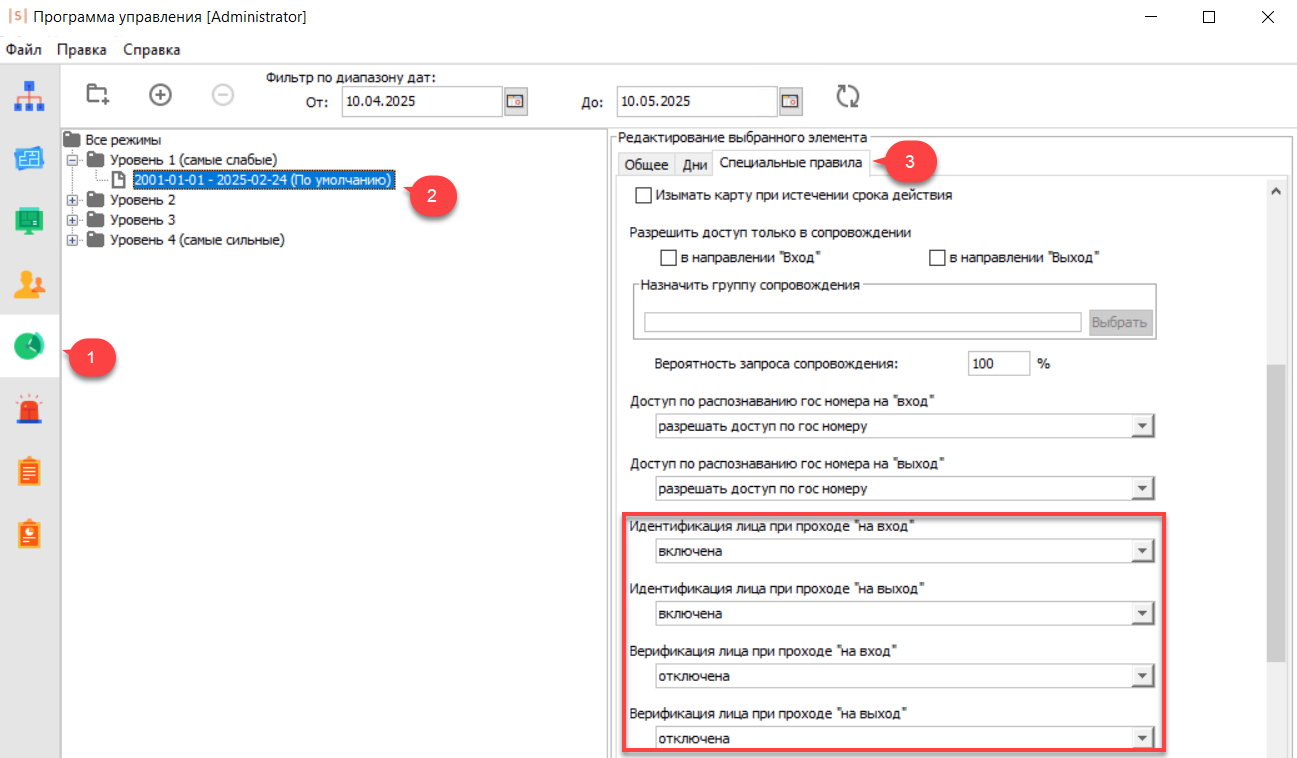Open the green monitor sidebar icon
The image size is (1297, 758).
[29, 221]
